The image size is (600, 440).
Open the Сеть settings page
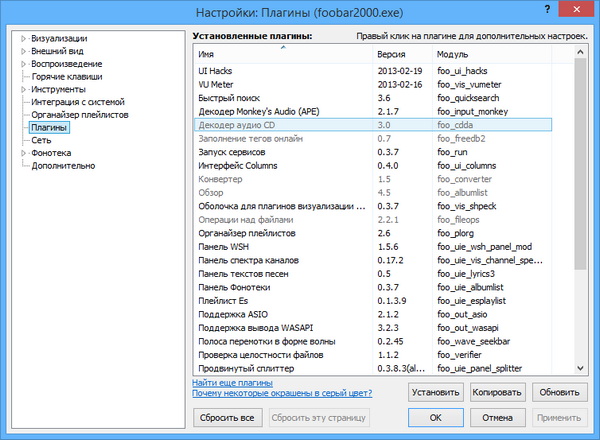(x=41, y=140)
